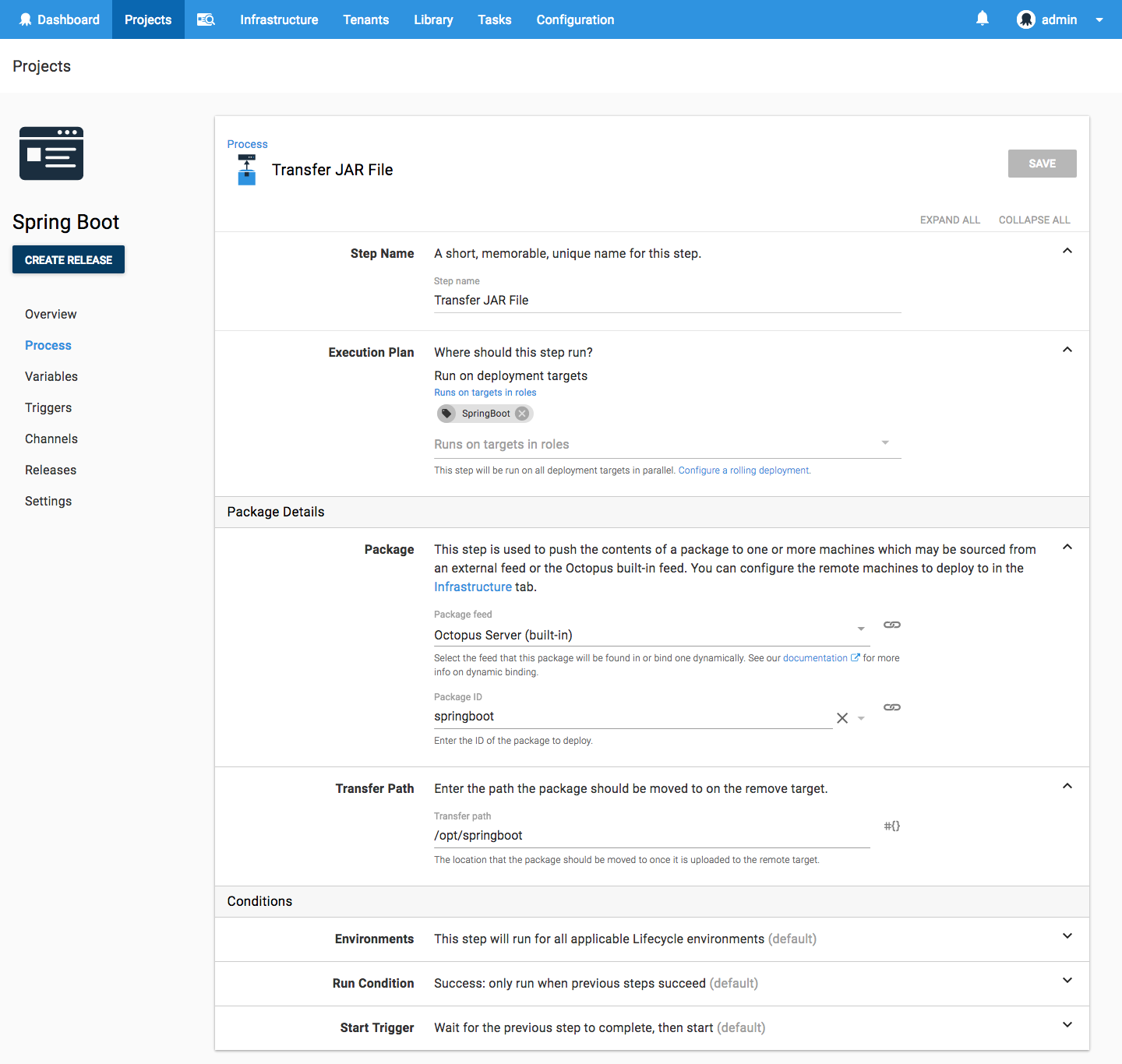Insert variable in Transfer path field
The height and width of the screenshot is (1064, 1122).
coord(891,826)
